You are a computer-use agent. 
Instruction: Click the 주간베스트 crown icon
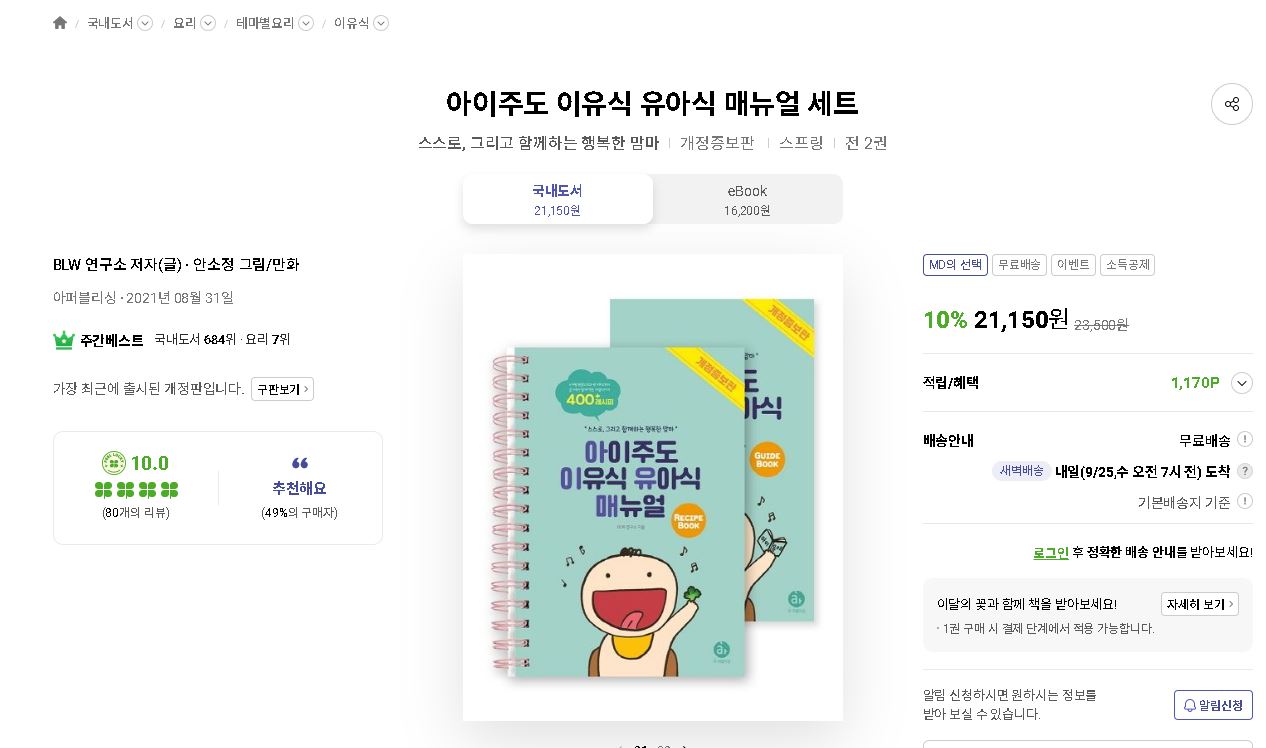(x=64, y=340)
